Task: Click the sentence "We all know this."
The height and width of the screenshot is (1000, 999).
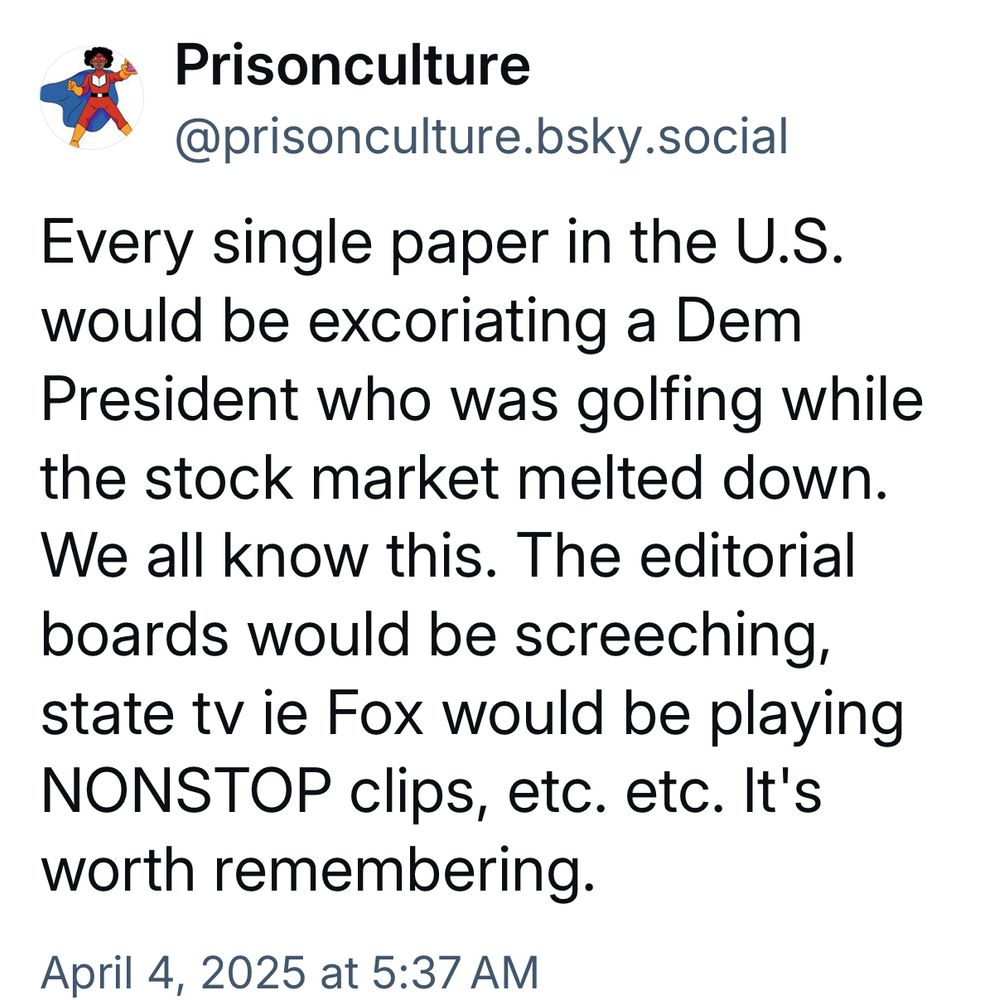Action: pyautogui.click(x=269, y=556)
